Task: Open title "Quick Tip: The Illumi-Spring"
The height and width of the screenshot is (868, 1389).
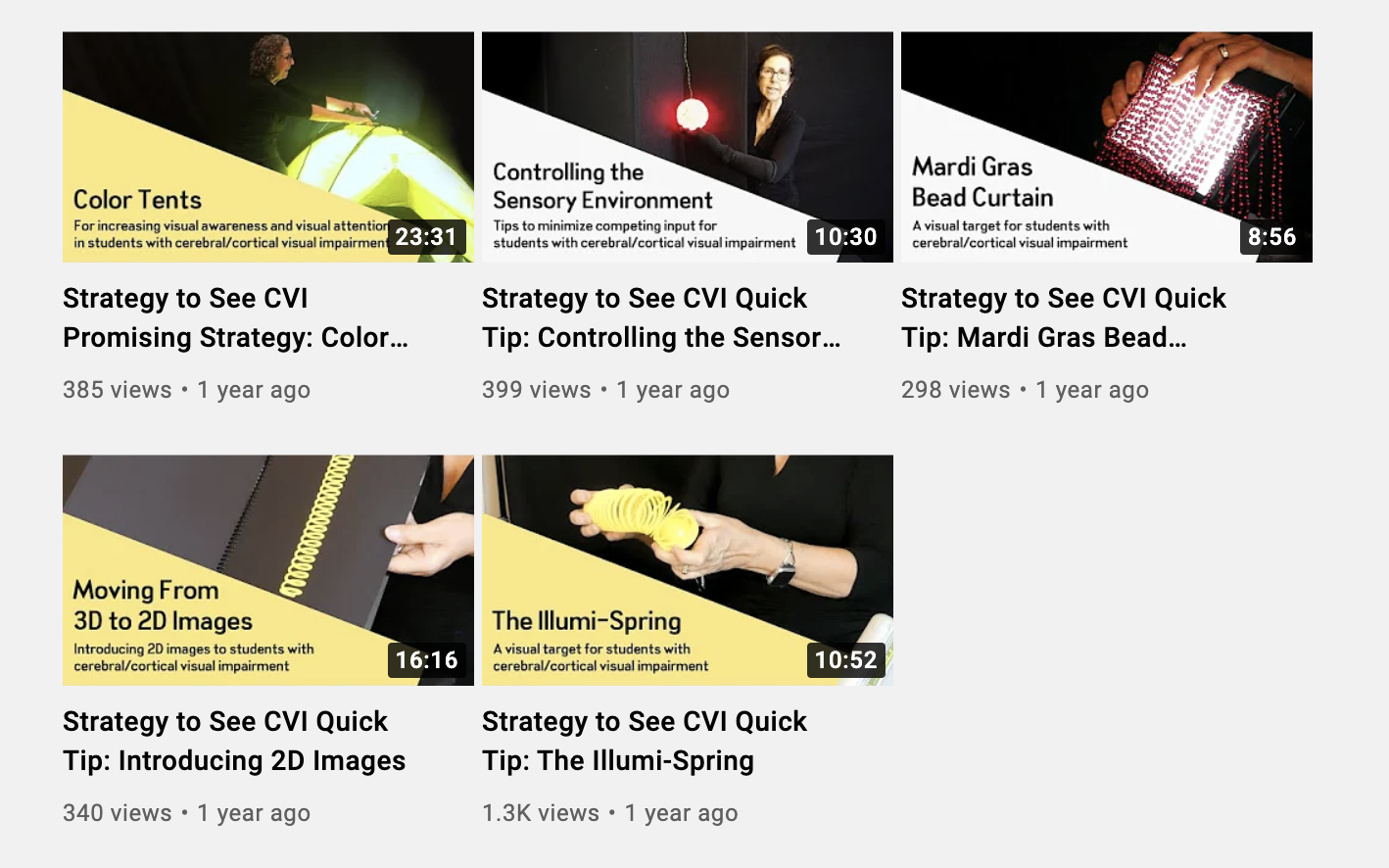Action: pos(645,741)
